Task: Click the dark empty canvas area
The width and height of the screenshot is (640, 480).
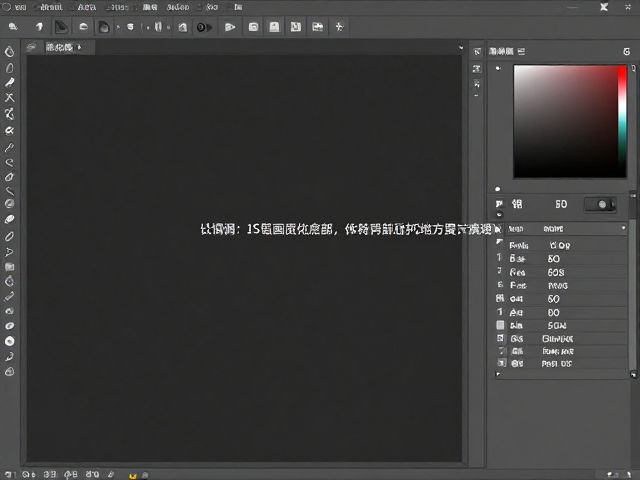Action: (x=244, y=258)
